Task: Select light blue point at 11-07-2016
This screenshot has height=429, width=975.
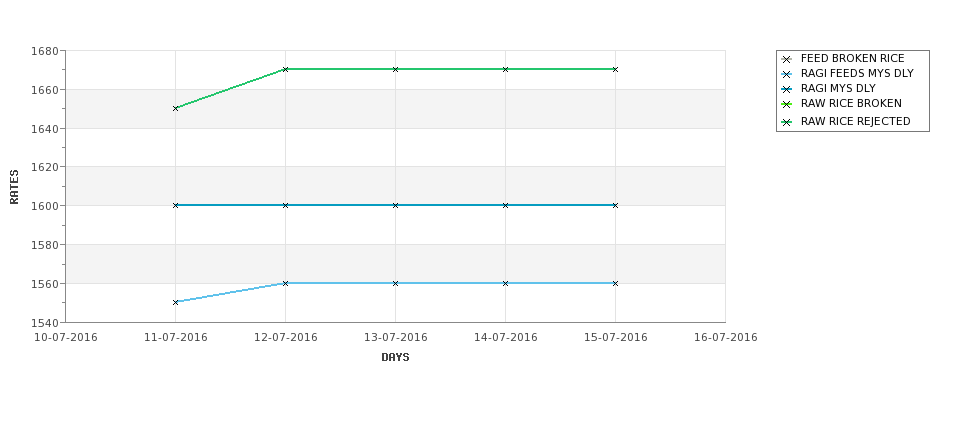Action: (x=175, y=302)
